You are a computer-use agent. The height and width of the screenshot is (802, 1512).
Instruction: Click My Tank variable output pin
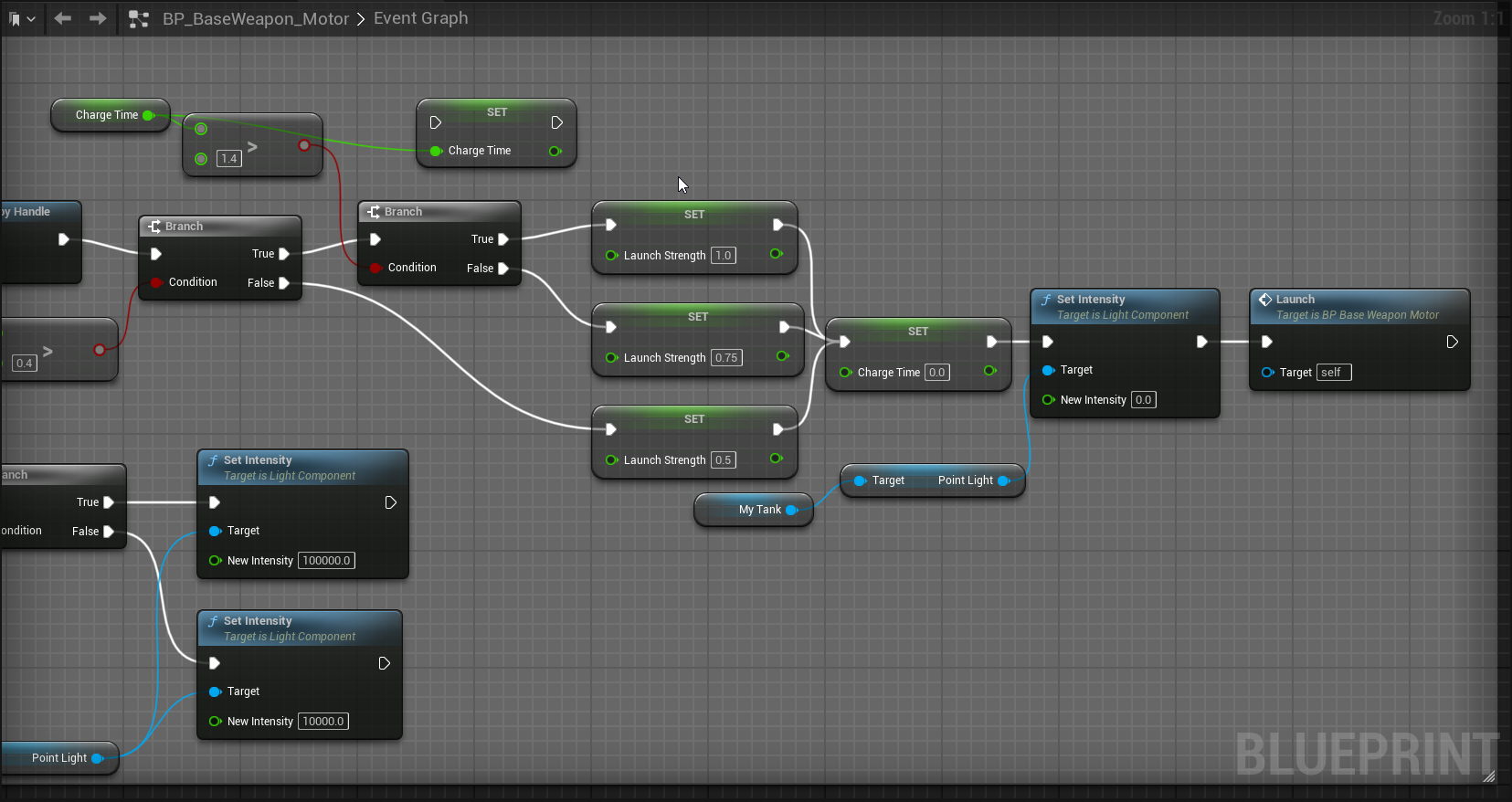click(x=792, y=510)
